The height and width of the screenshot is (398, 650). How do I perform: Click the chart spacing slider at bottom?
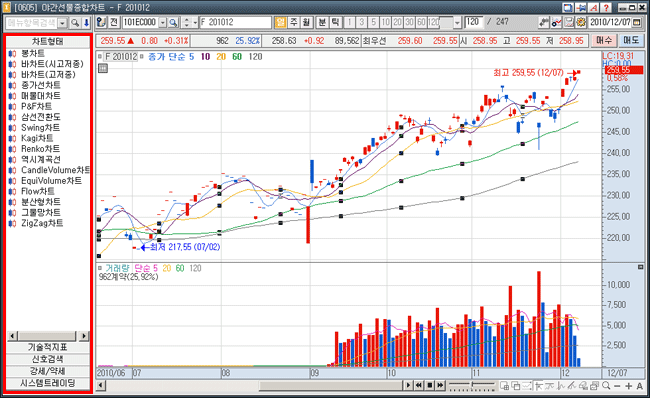pos(472,386)
